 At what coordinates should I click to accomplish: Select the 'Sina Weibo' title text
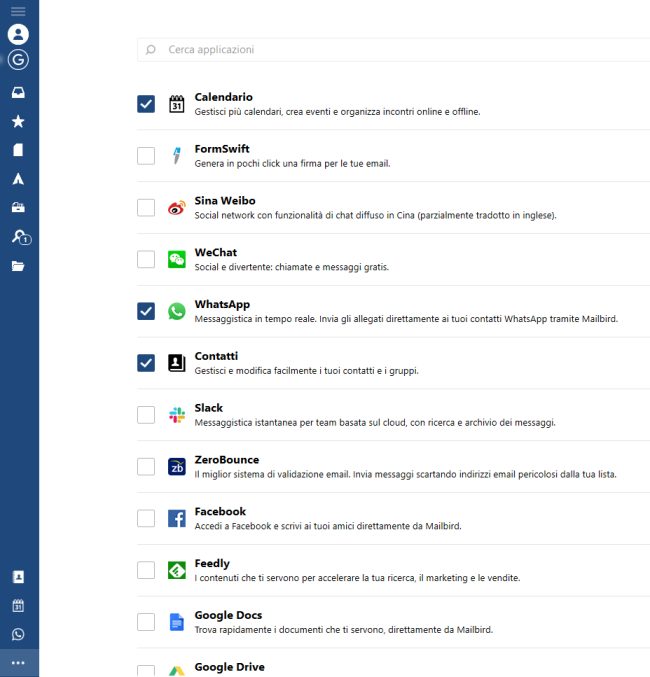point(225,201)
